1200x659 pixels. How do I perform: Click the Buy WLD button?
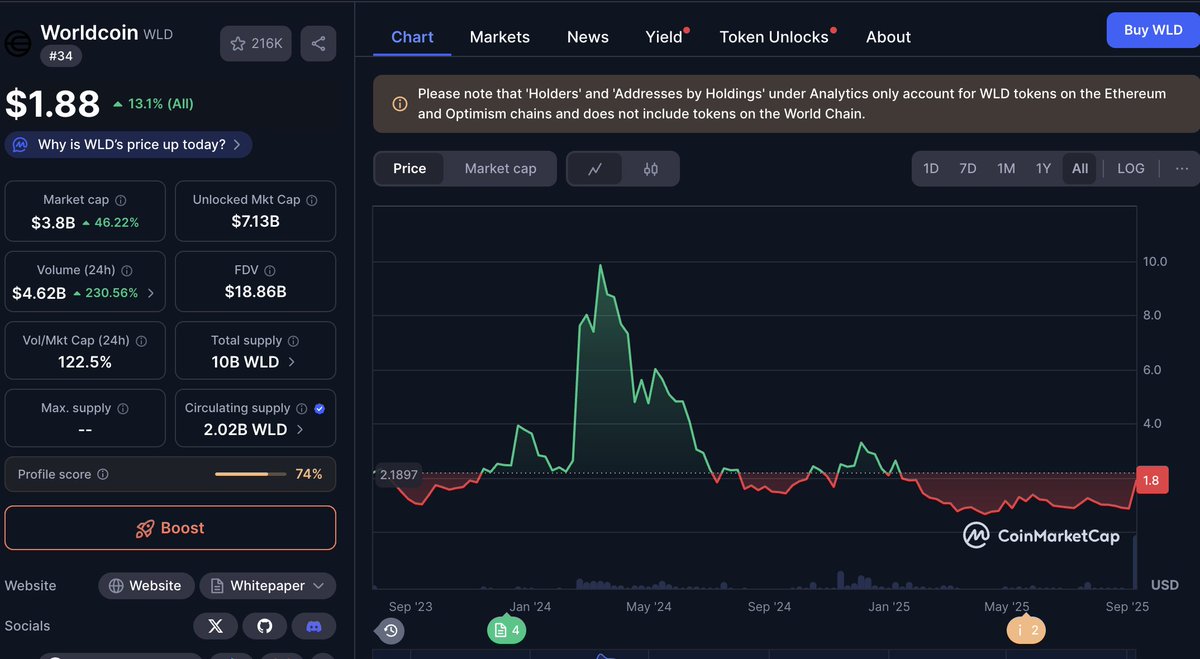pyautogui.click(x=1153, y=30)
